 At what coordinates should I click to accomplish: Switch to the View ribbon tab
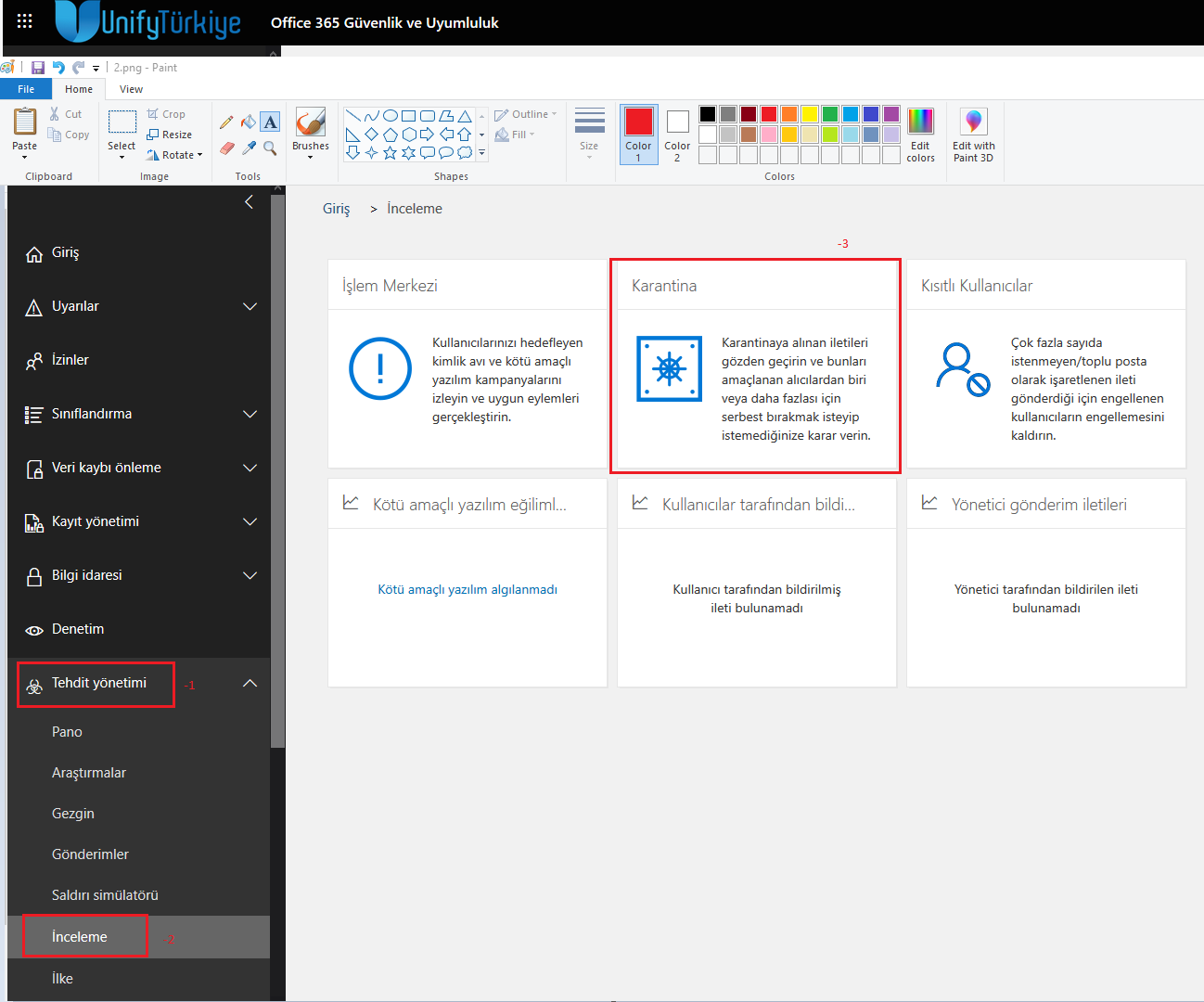132,89
